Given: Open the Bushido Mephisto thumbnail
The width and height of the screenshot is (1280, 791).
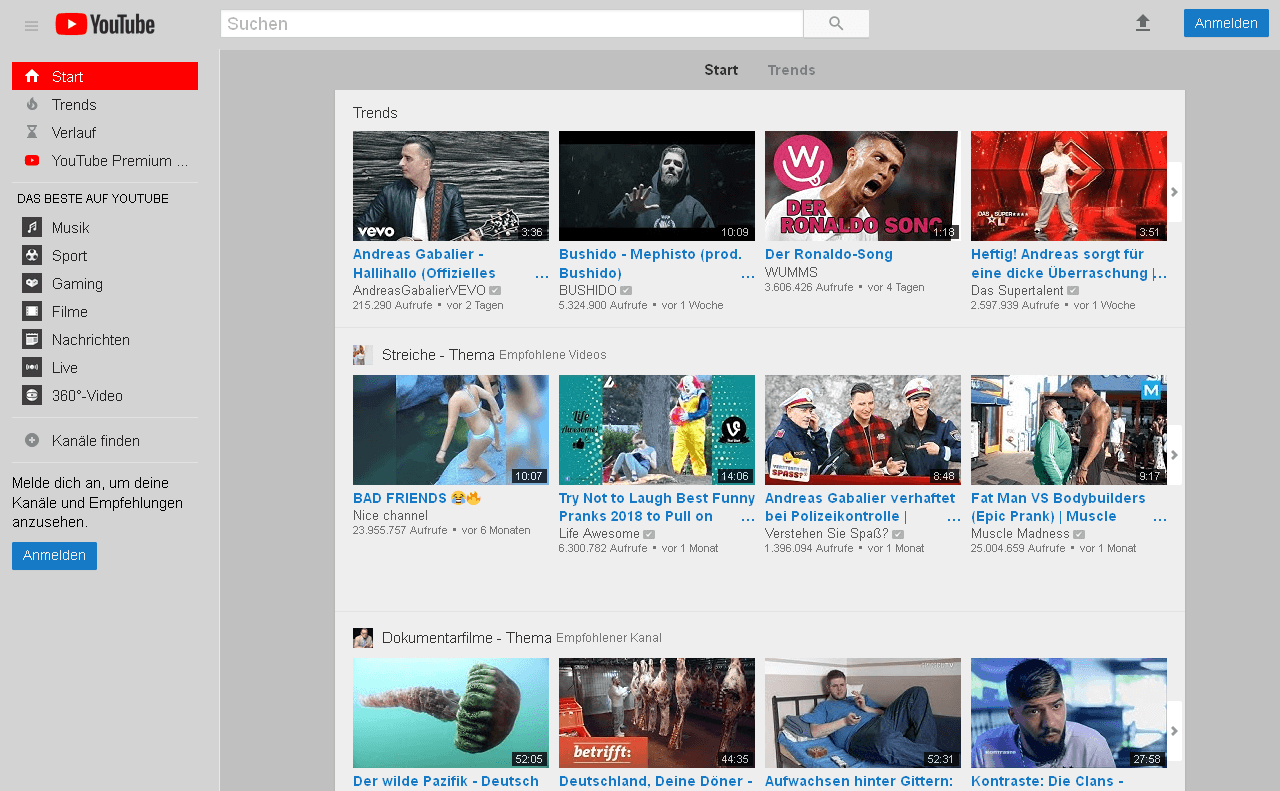Looking at the screenshot, I should coord(657,186).
